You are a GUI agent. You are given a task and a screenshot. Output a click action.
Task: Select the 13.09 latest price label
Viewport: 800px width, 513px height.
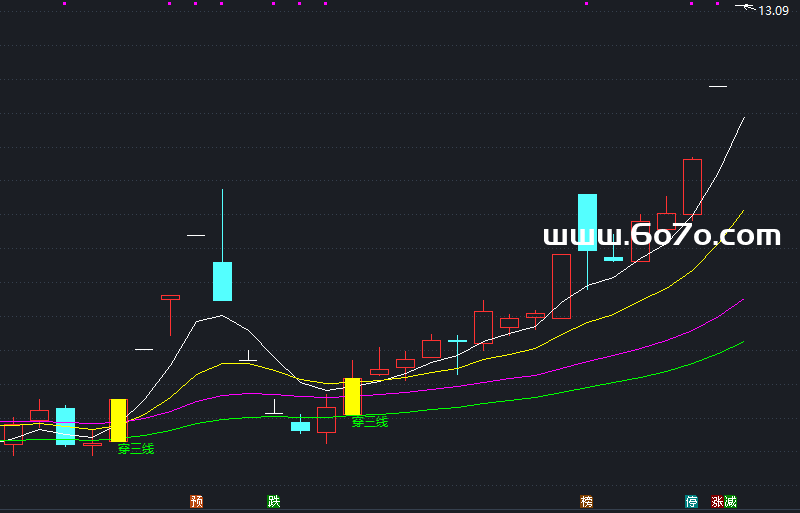click(x=773, y=11)
